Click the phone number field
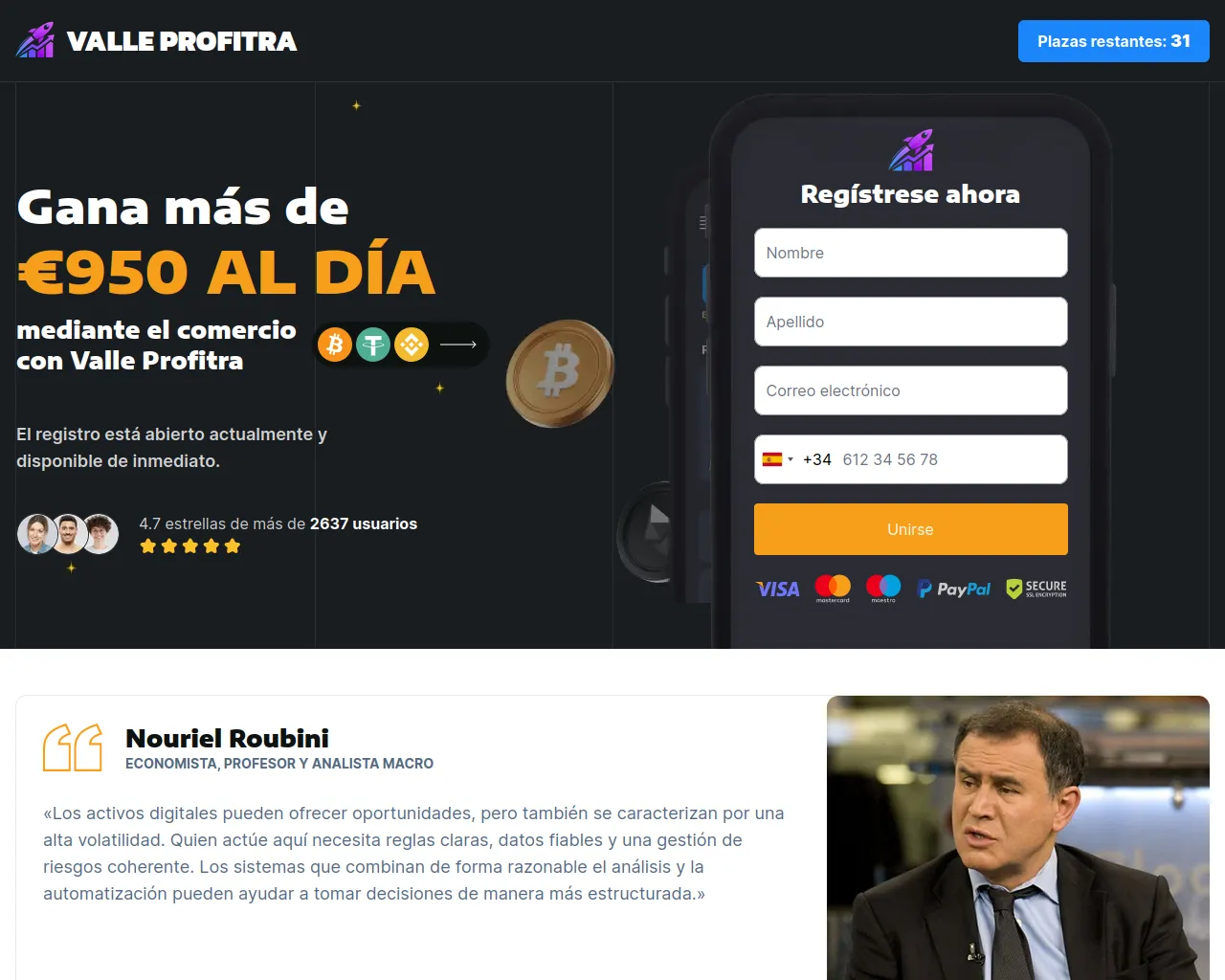Viewport: 1225px width, 980px height. point(947,459)
